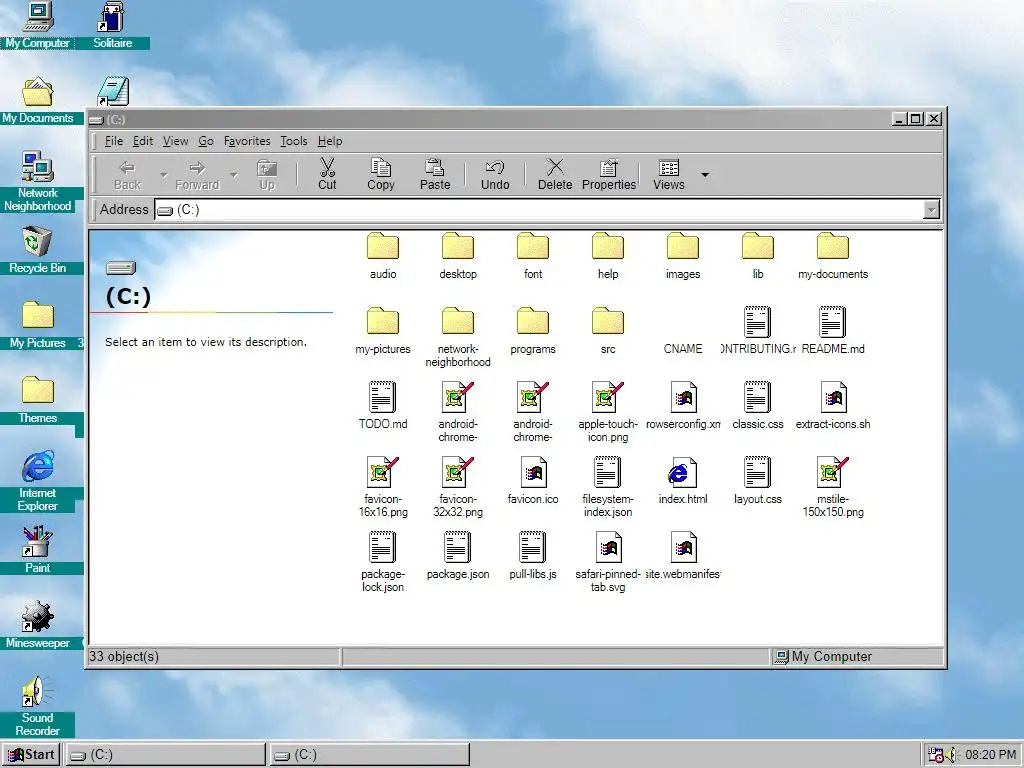Select the audio folder

click(383, 256)
